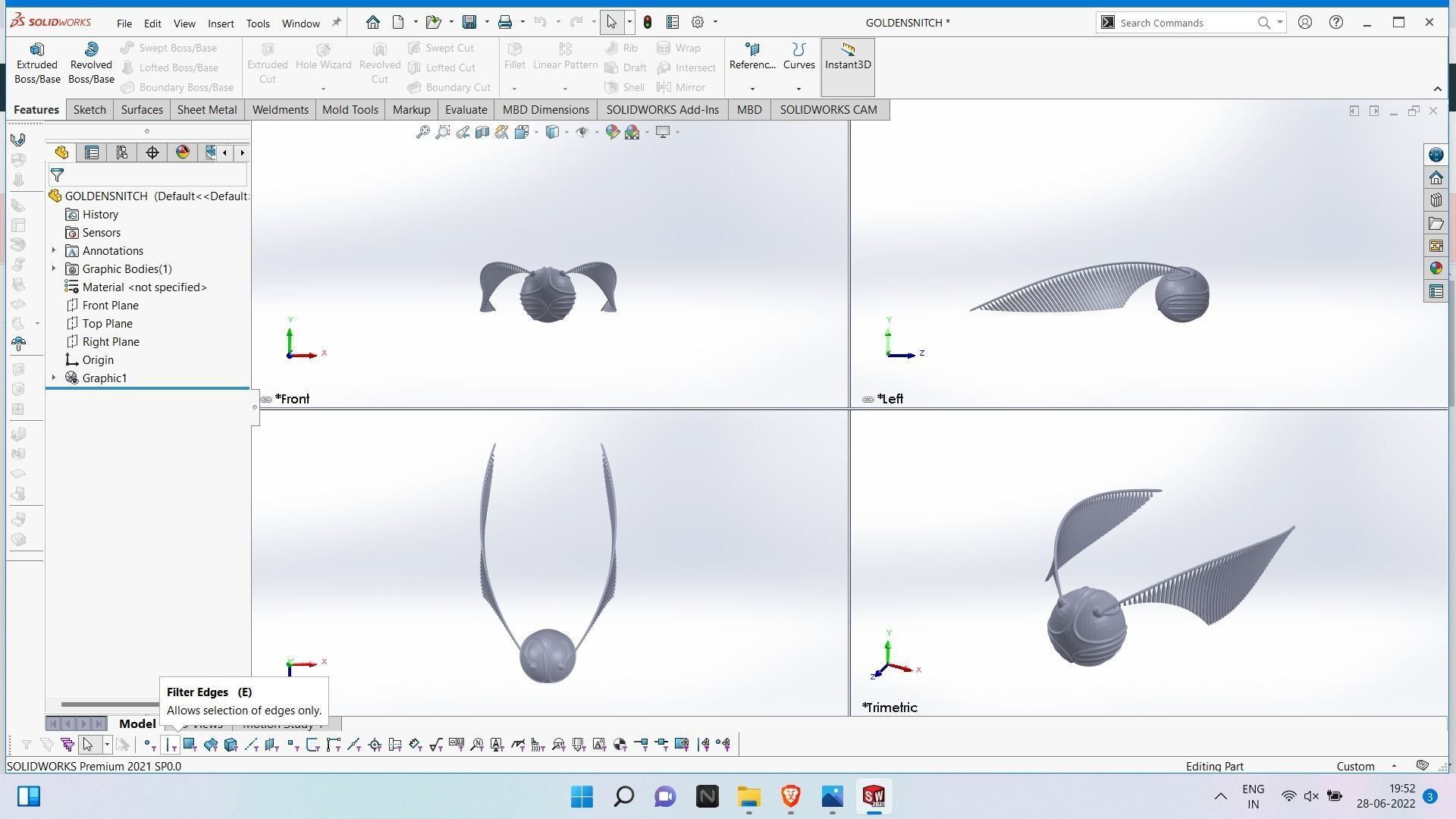This screenshot has width=1456, height=819.
Task: Click the Home icon in title bar
Action: tap(372, 22)
